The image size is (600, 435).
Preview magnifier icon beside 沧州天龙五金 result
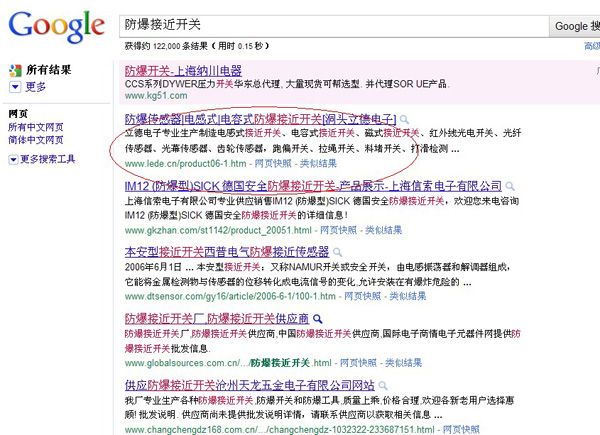click(x=383, y=385)
